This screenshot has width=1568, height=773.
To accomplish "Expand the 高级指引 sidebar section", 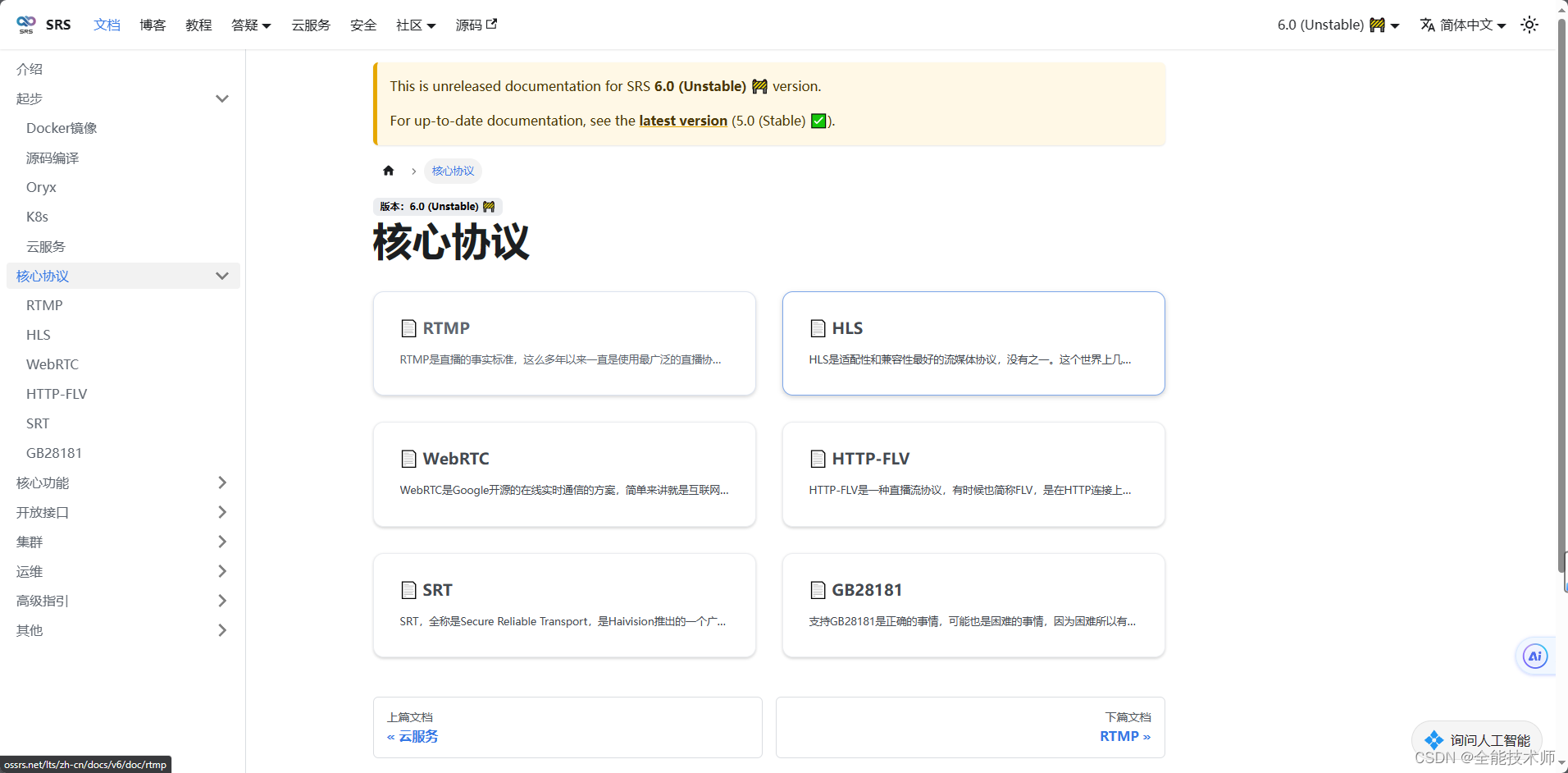I will [x=123, y=601].
